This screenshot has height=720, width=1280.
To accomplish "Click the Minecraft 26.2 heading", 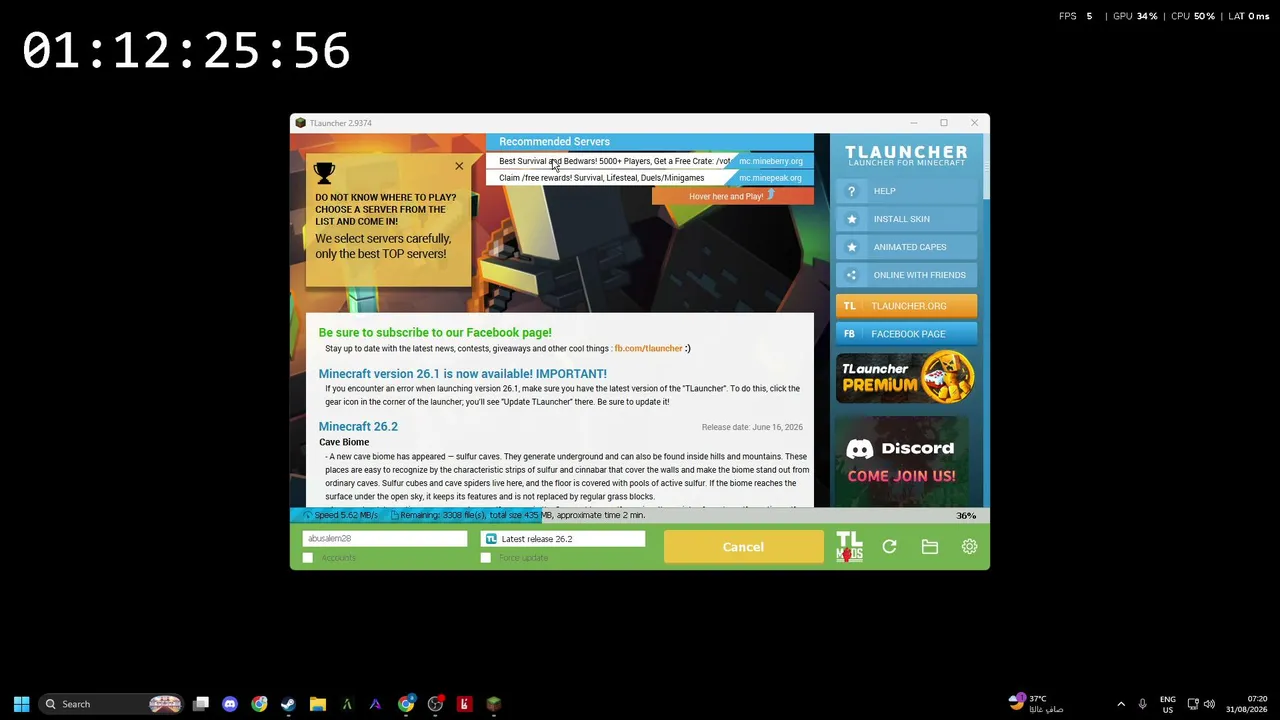I will 358,427.
